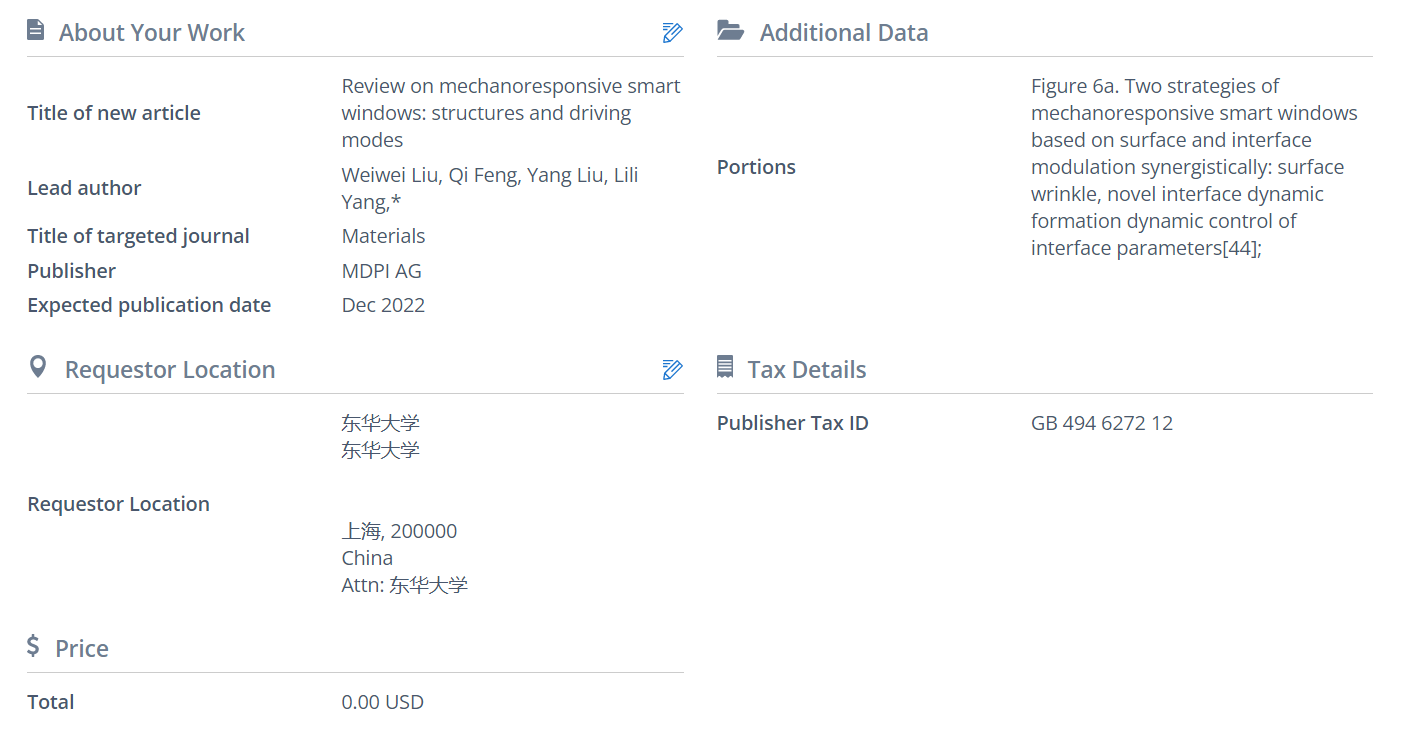This screenshot has width=1405, height=748.
Task: Click the receipt icon beside Tax Details
Action: (x=725, y=367)
